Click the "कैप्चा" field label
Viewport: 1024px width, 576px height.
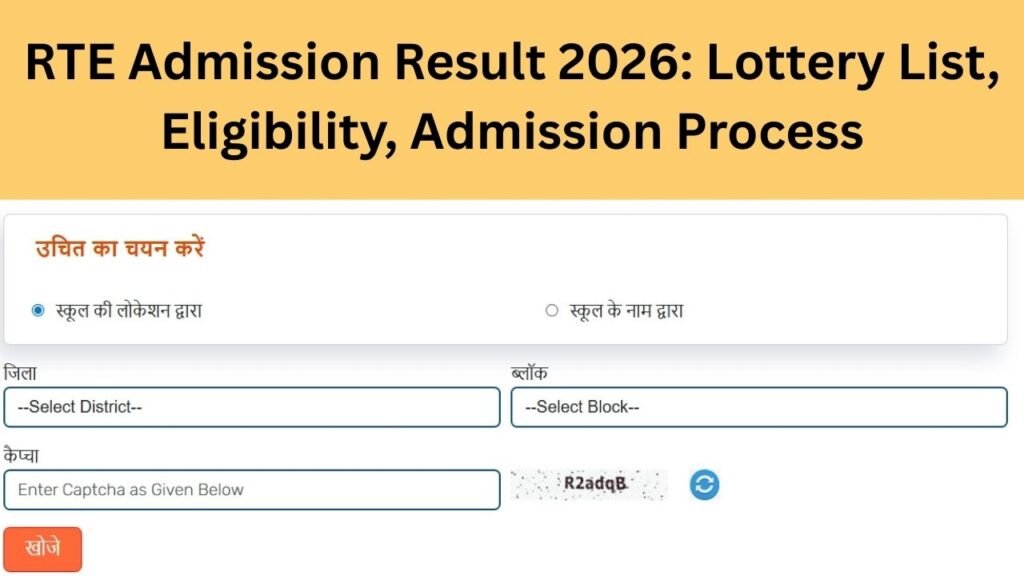point(22,455)
